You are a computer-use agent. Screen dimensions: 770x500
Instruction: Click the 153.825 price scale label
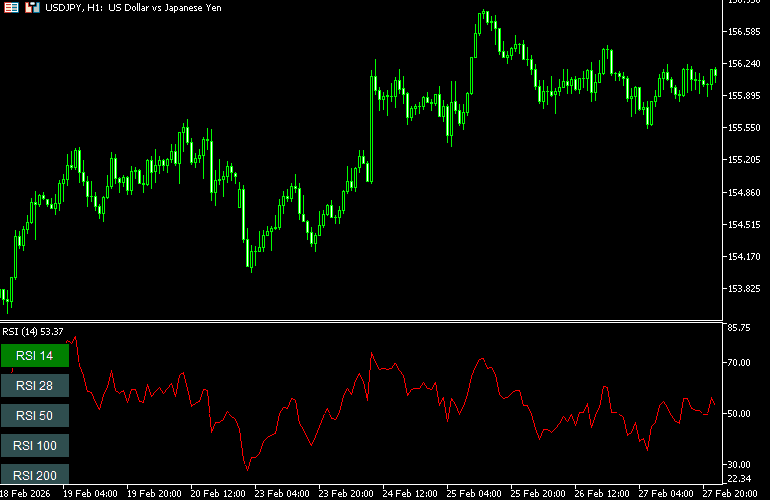[743, 289]
